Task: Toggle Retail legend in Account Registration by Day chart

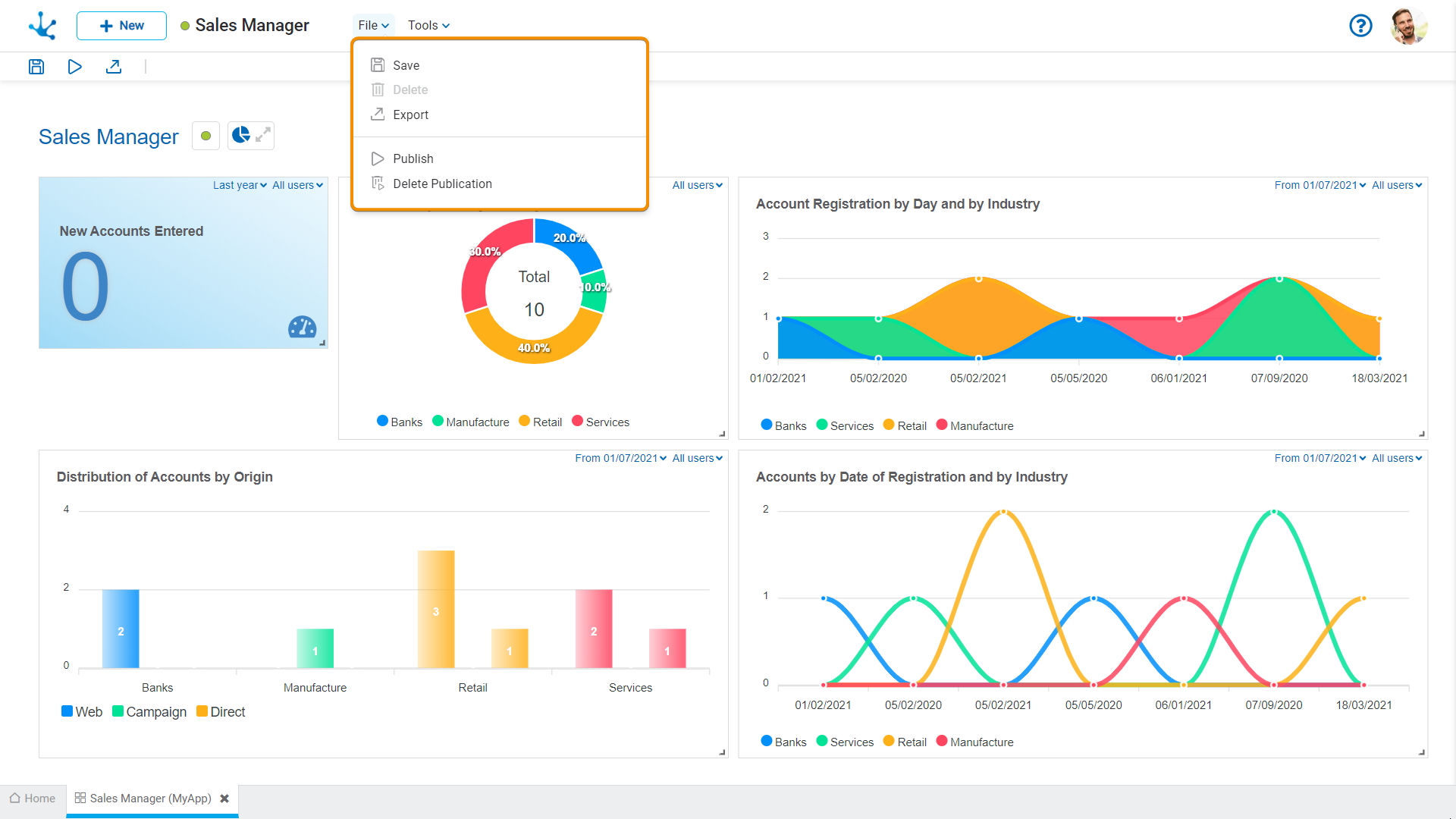Action: 905,425
